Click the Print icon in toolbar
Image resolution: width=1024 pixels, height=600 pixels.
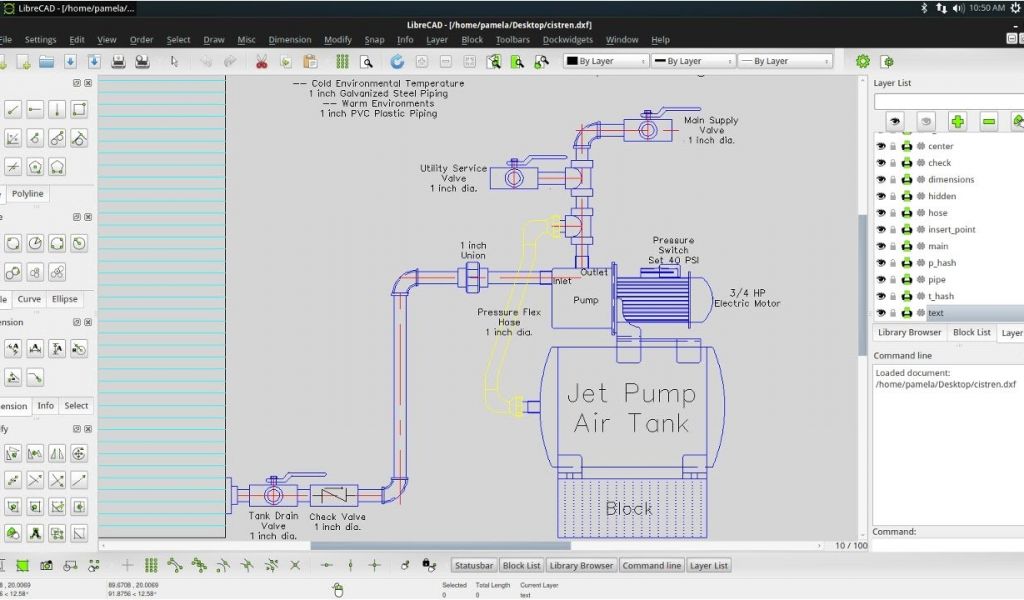[x=118, y=61]
